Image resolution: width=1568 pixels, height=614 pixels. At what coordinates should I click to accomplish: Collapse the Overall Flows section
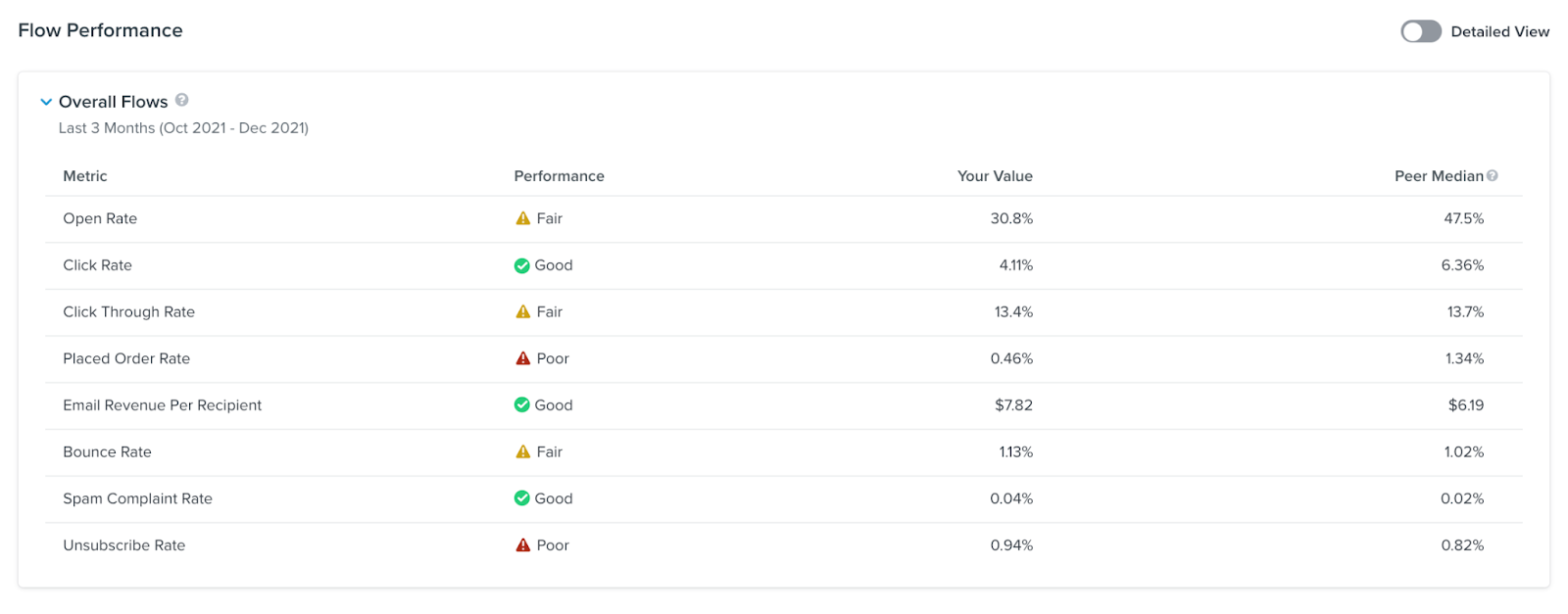point(45,101)
